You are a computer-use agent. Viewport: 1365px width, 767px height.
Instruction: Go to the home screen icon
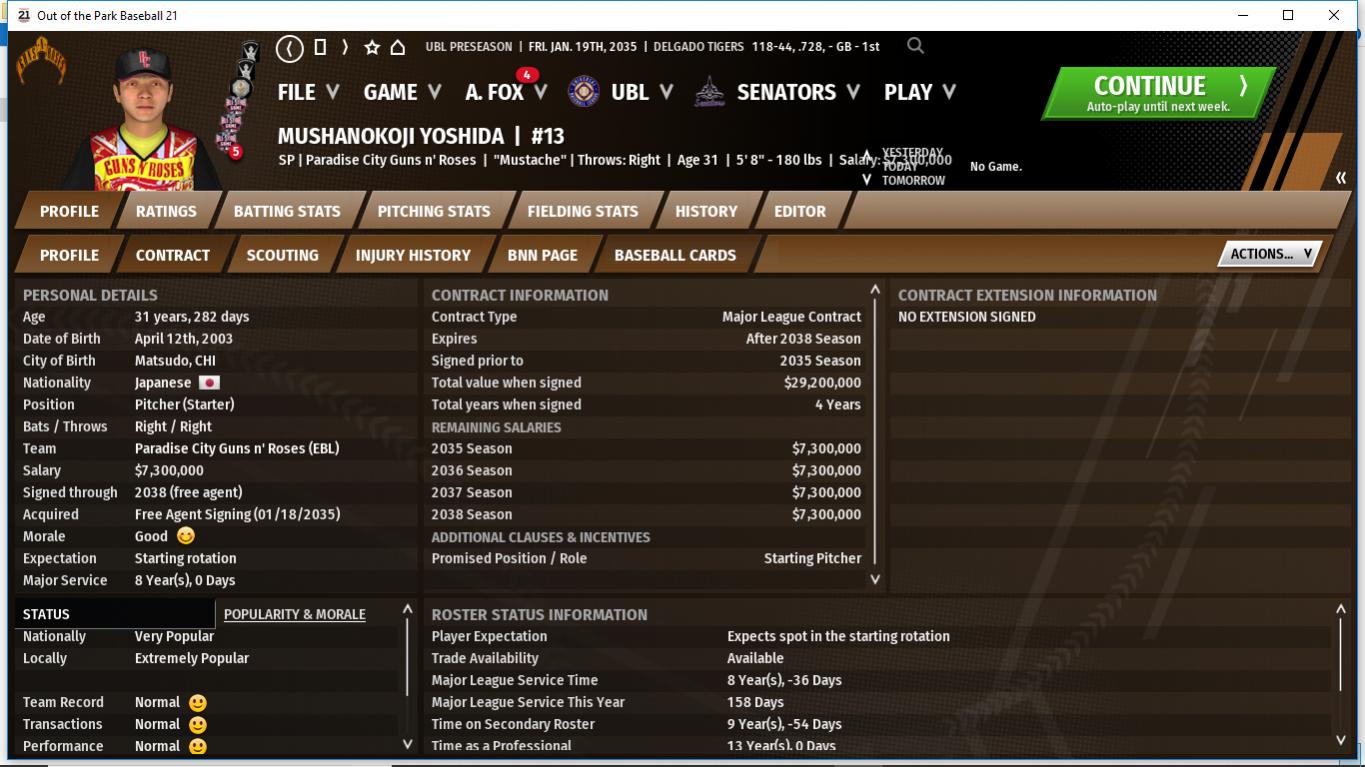click(x=397, y=47)
